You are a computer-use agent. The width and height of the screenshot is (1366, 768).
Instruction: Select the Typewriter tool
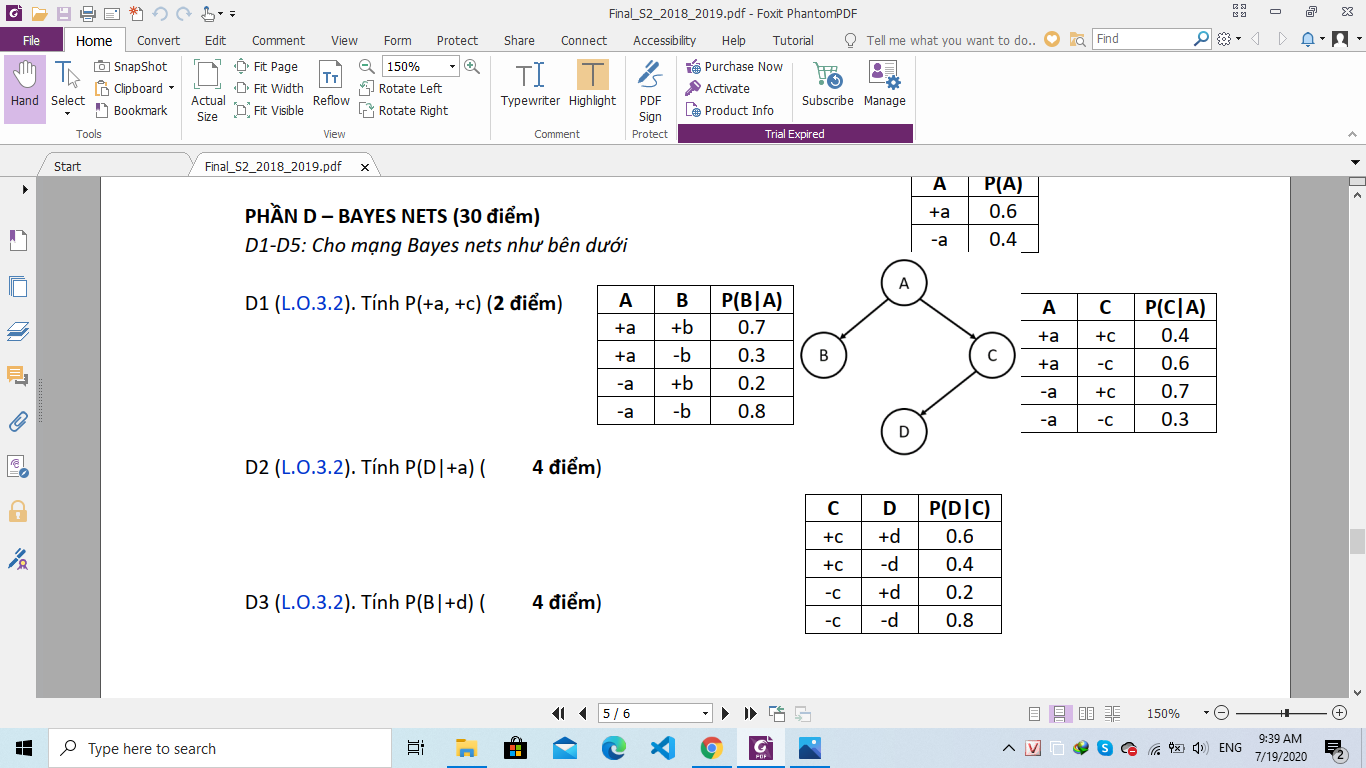tap(530, 83)
